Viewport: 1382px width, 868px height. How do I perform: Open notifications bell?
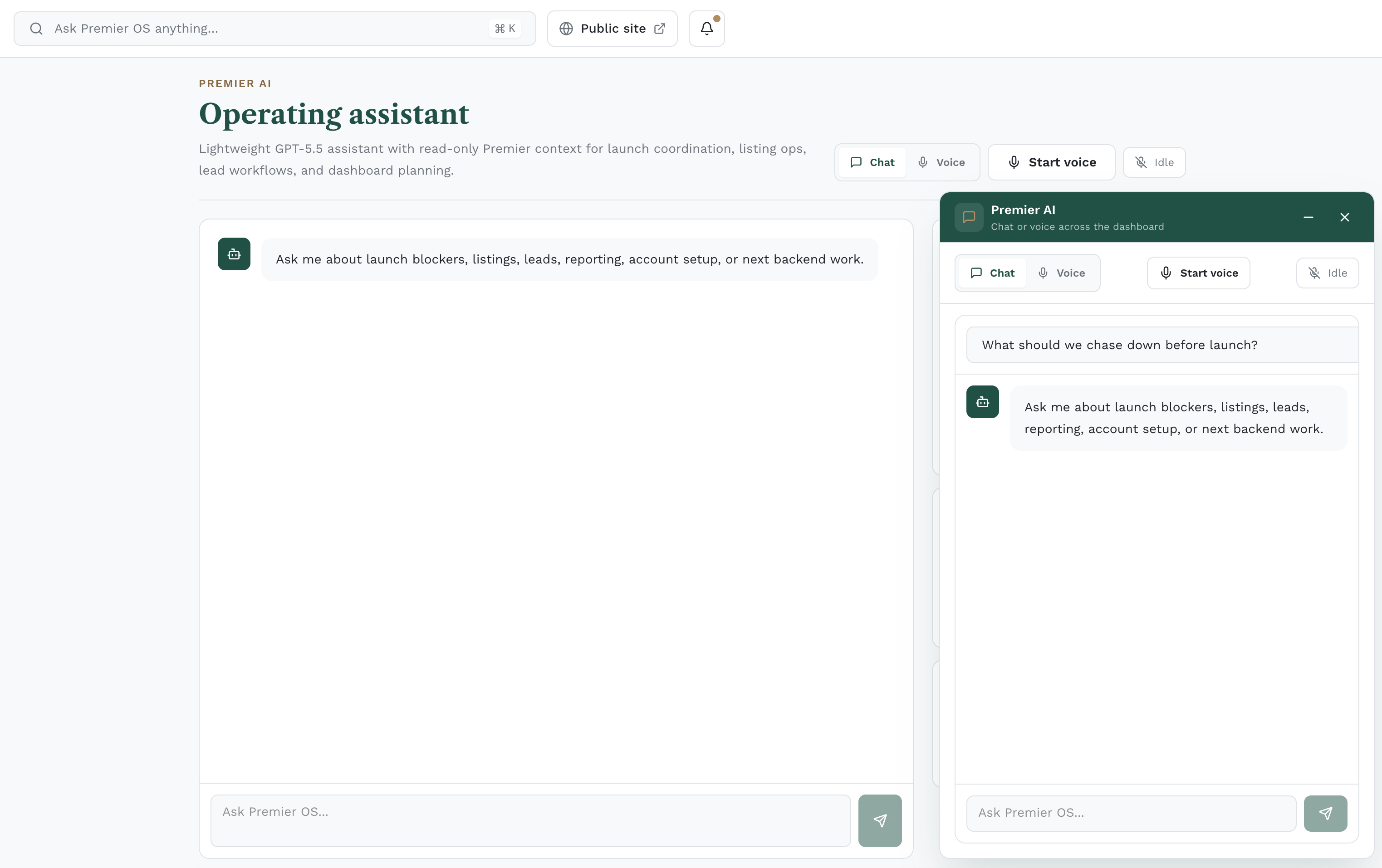706,29
